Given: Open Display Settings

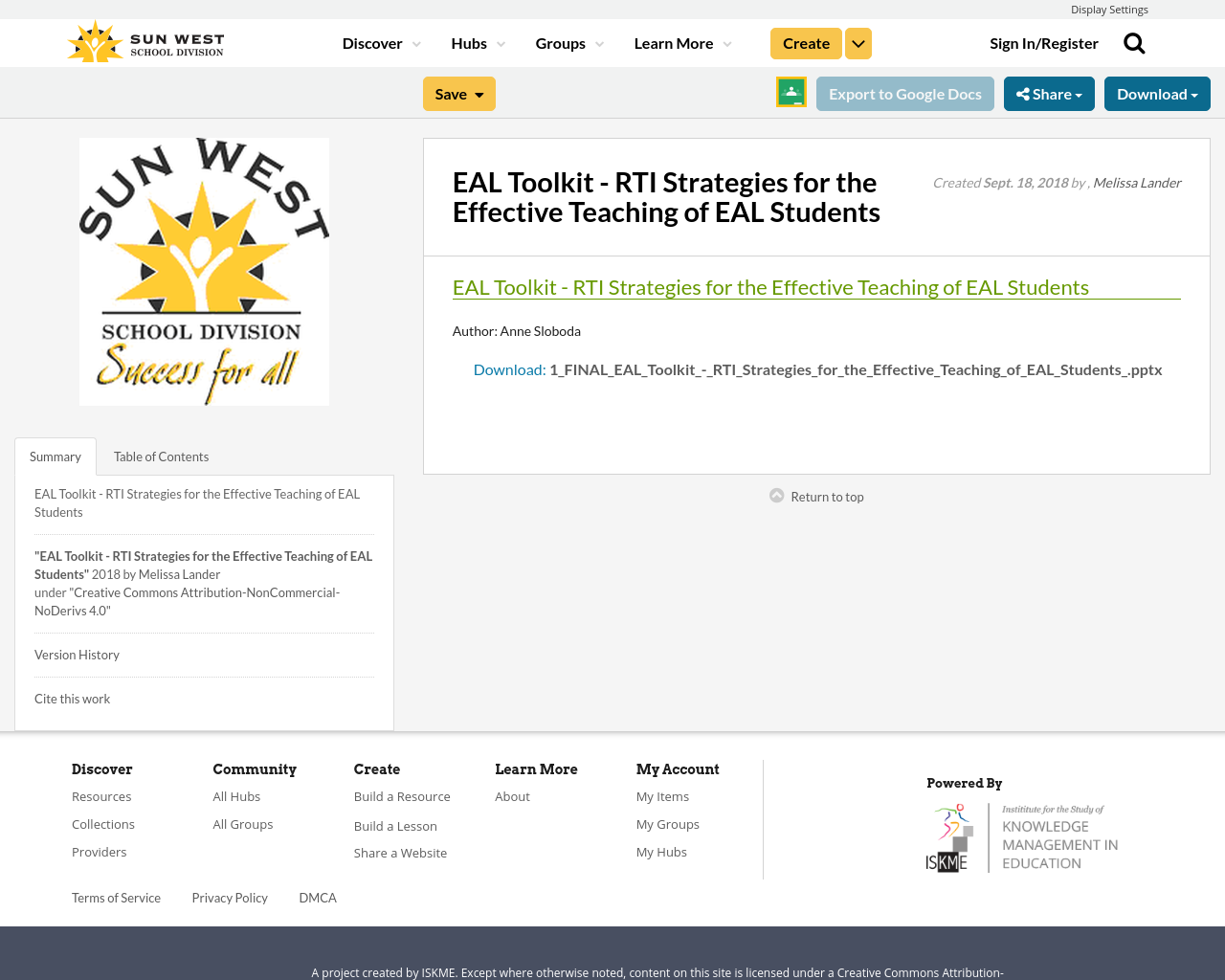Looking at the screenshot, I should (x=1109, y=9).
